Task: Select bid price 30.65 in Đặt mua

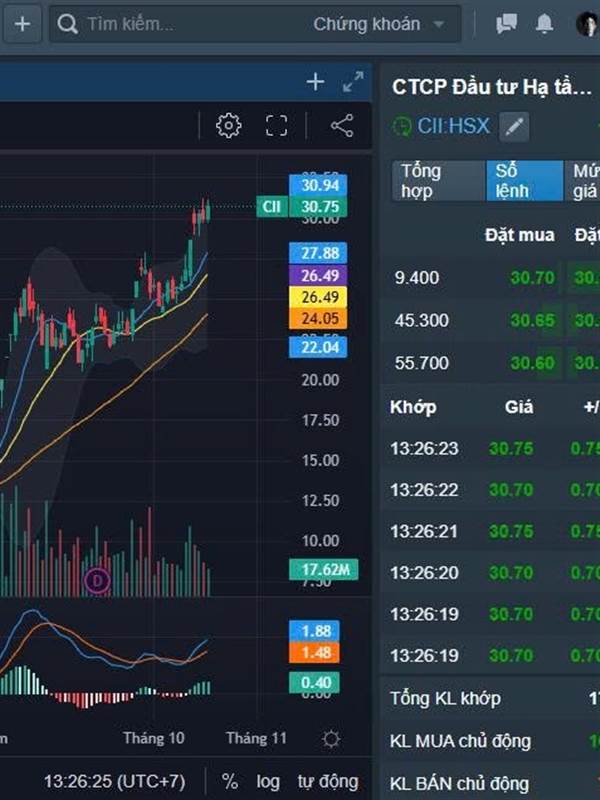Action: pos(532,320)
